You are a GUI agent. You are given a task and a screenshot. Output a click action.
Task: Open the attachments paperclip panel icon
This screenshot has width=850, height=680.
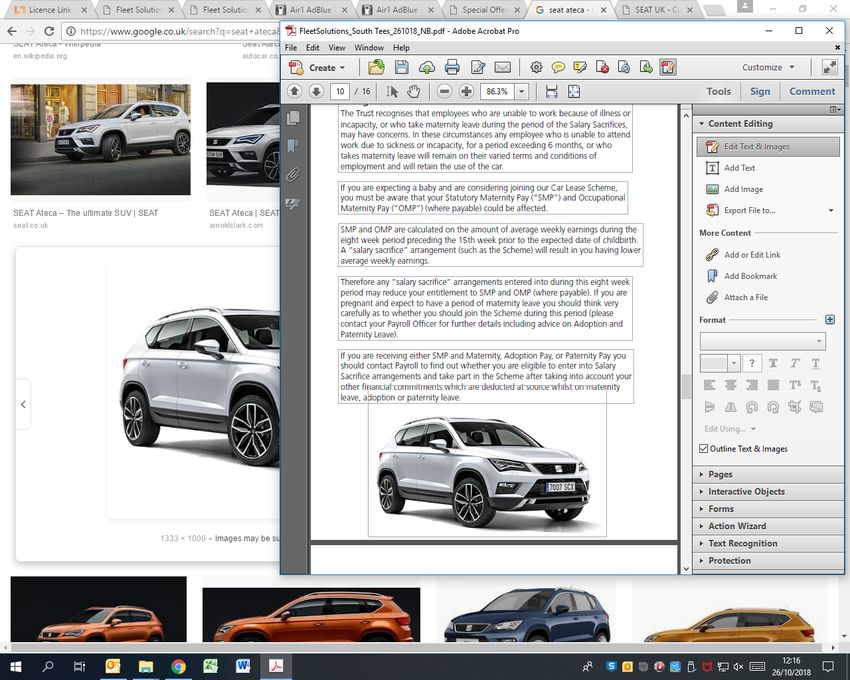(293, 175)
